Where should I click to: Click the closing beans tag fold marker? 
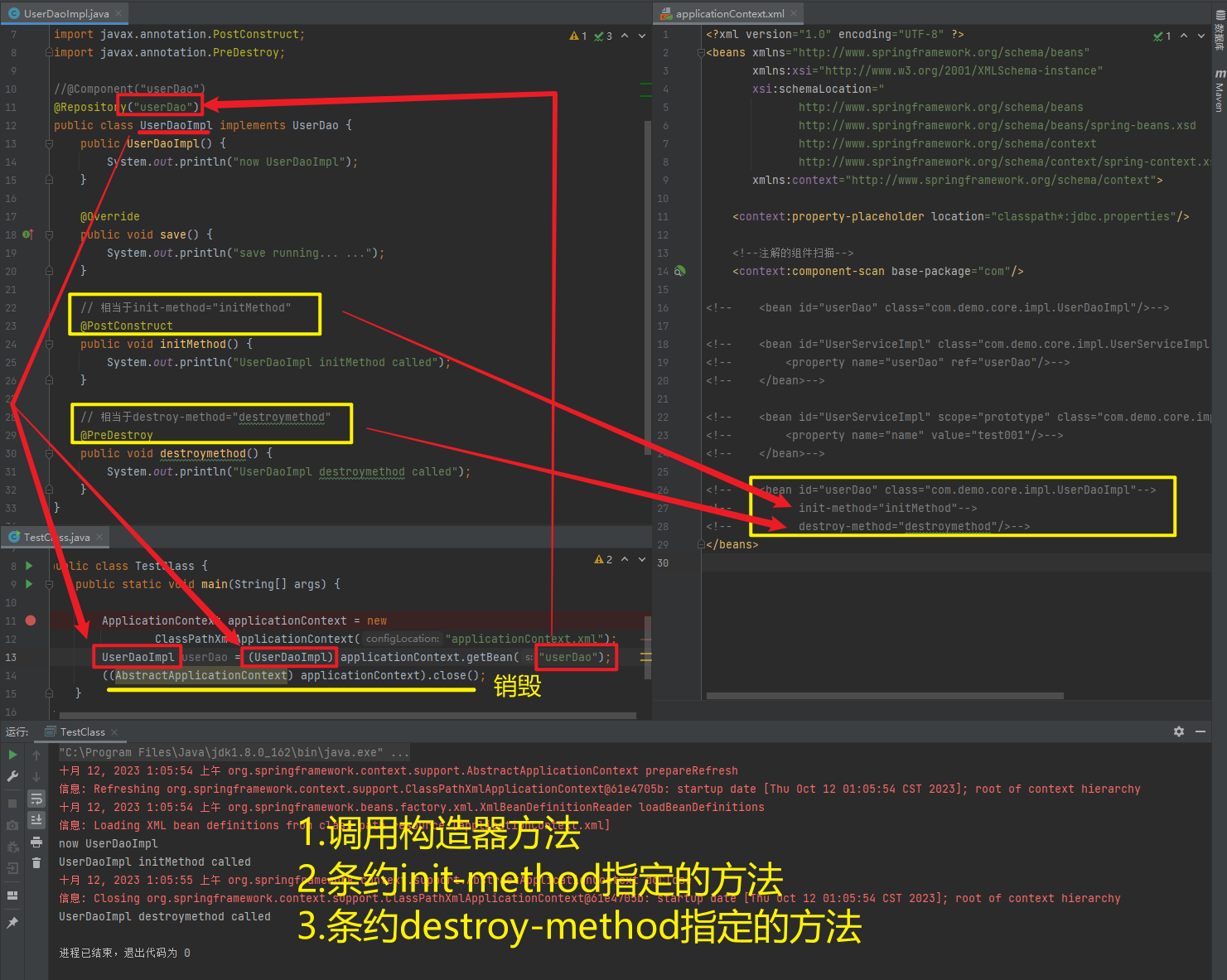pyautogui.click(x=701, y=544)
